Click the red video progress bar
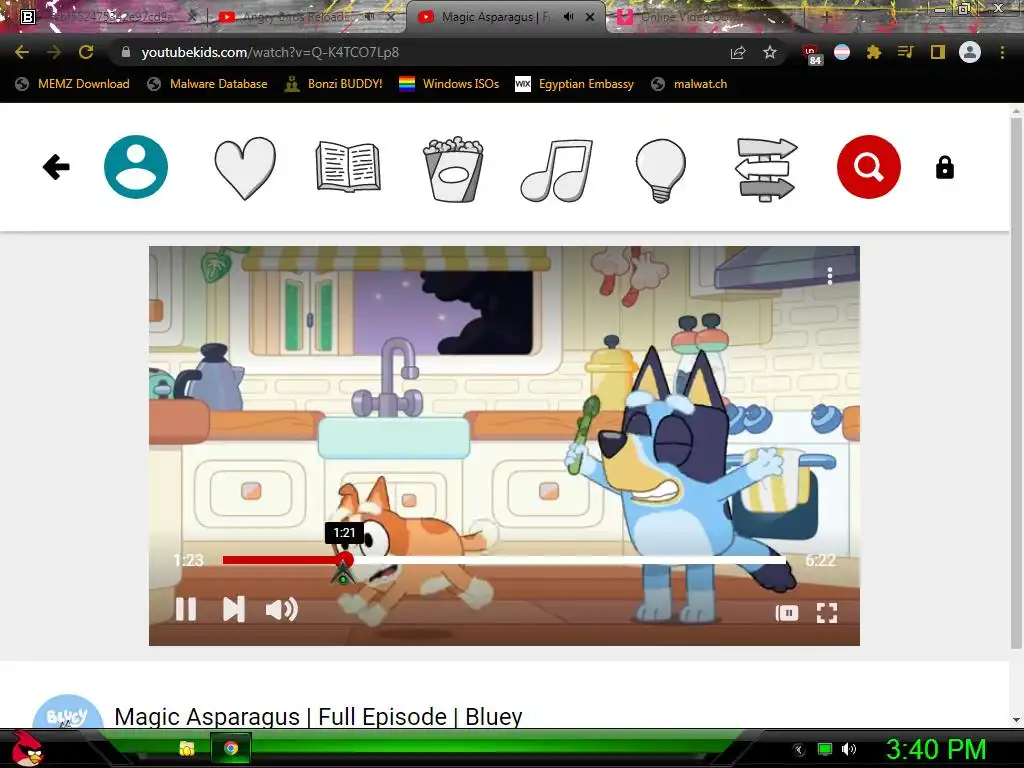The width and height of the screenshot is (1024, 768). coord(281,560)
